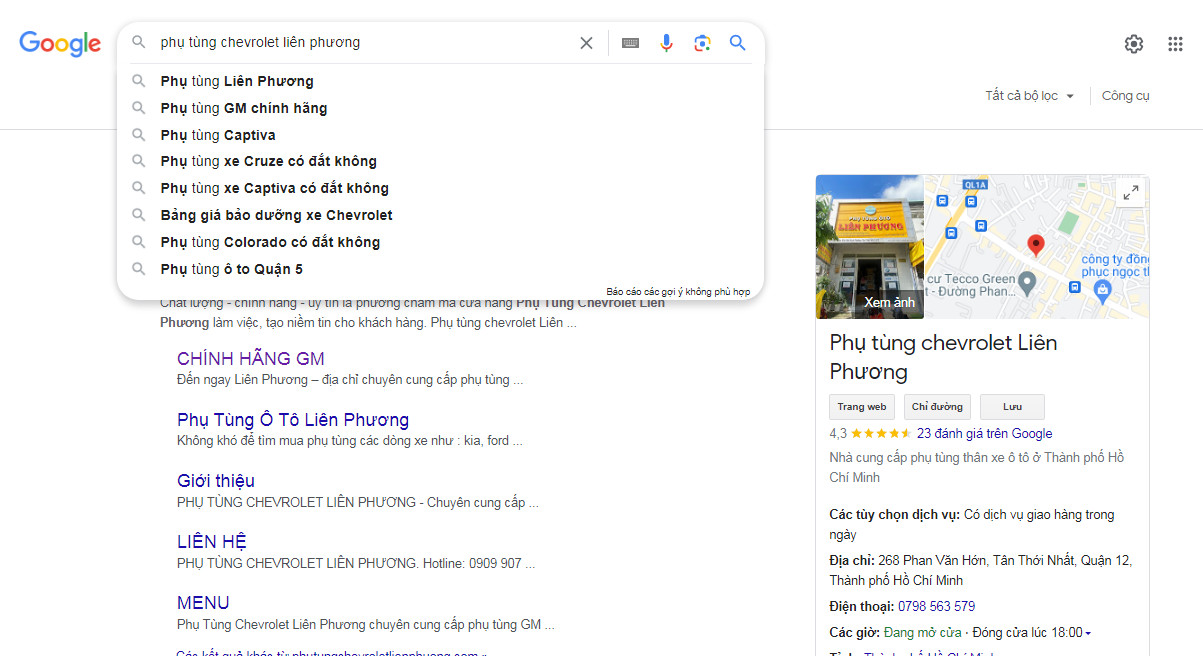The image size is (1203, 656).
Task: Open the Google apps grid
Action: tap(1175, 44)
